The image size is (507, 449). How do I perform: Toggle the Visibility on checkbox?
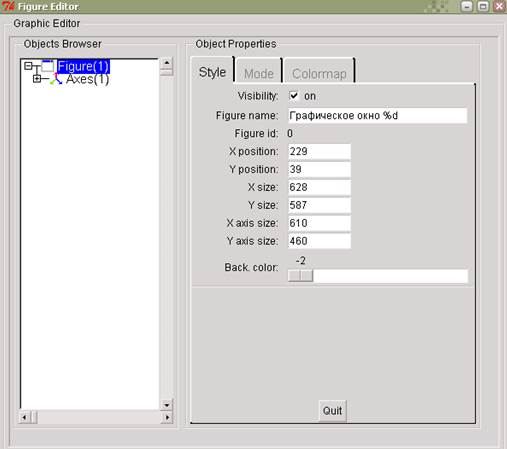294,96
